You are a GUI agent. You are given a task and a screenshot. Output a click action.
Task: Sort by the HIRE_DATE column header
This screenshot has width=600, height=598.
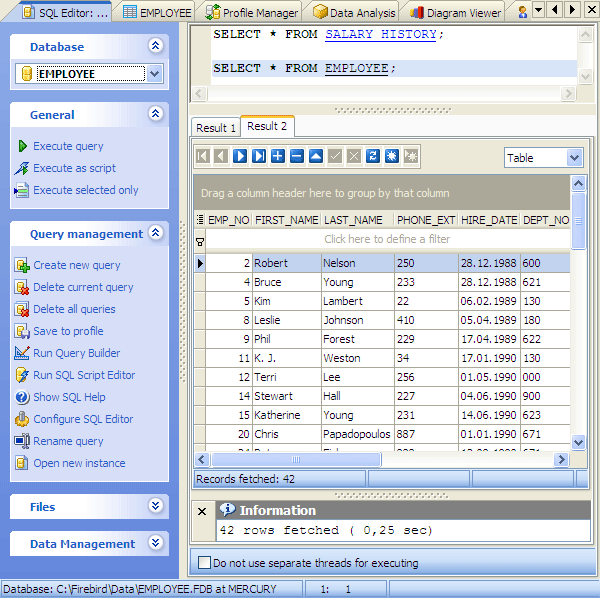click(x=489, y=220)
